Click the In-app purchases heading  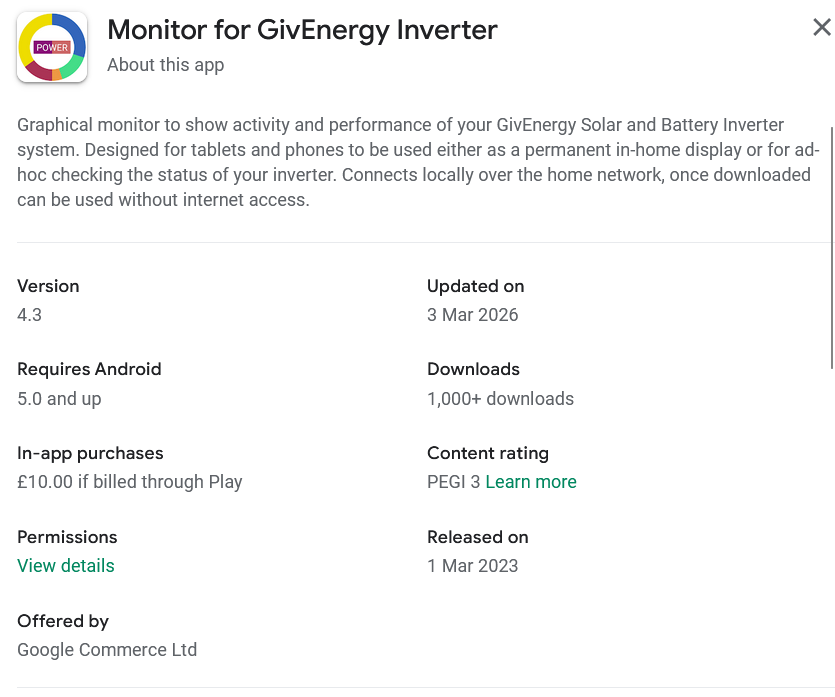coord(90,453)
